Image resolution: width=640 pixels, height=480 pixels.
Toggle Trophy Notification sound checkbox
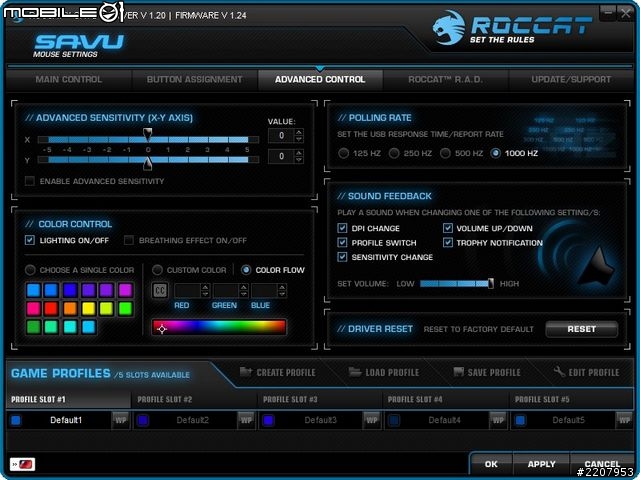coord(448,242)
